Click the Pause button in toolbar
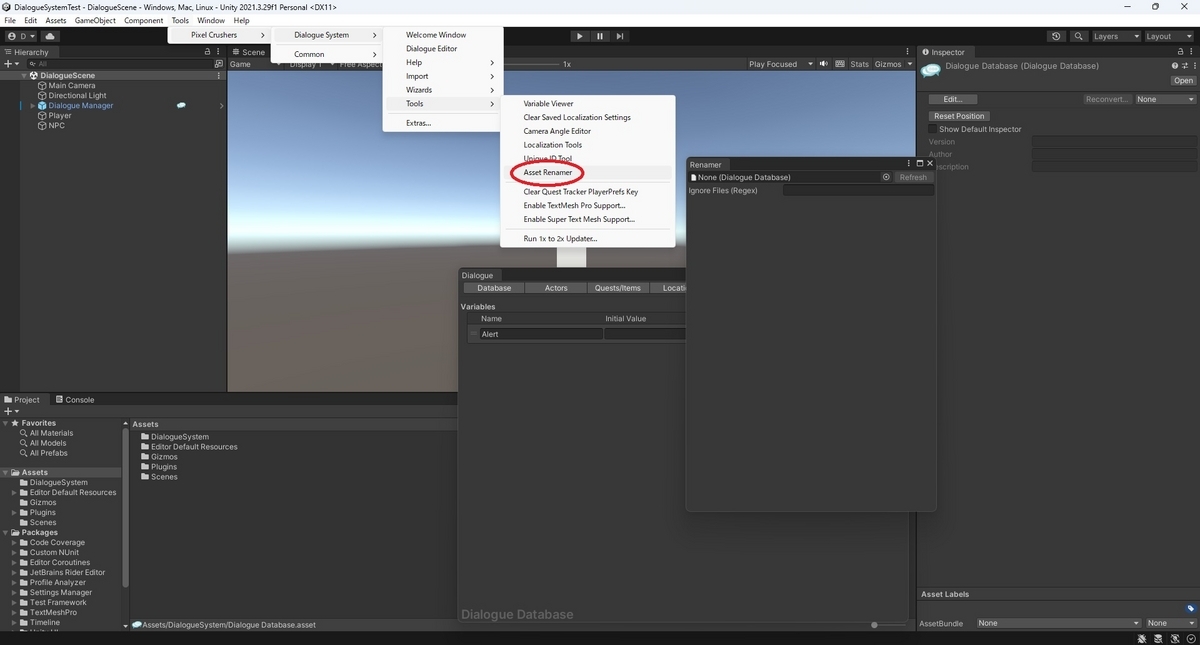 [600, 36]
